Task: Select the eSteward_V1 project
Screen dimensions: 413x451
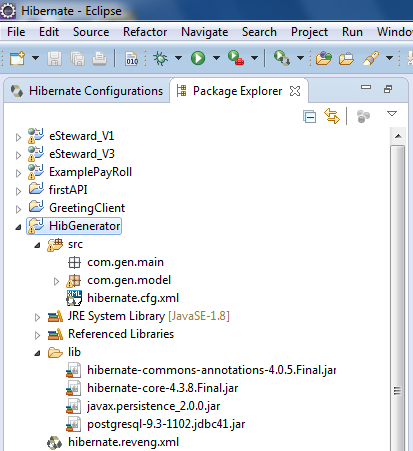Action: tap(82, 136)
